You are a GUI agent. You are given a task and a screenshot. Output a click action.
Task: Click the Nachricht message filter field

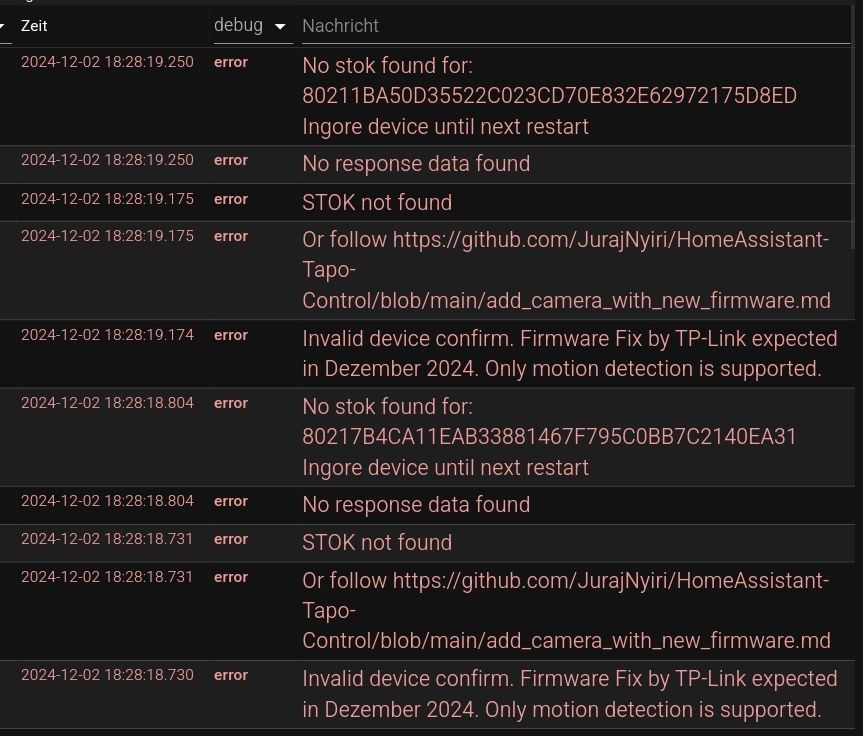coord(576,26)
